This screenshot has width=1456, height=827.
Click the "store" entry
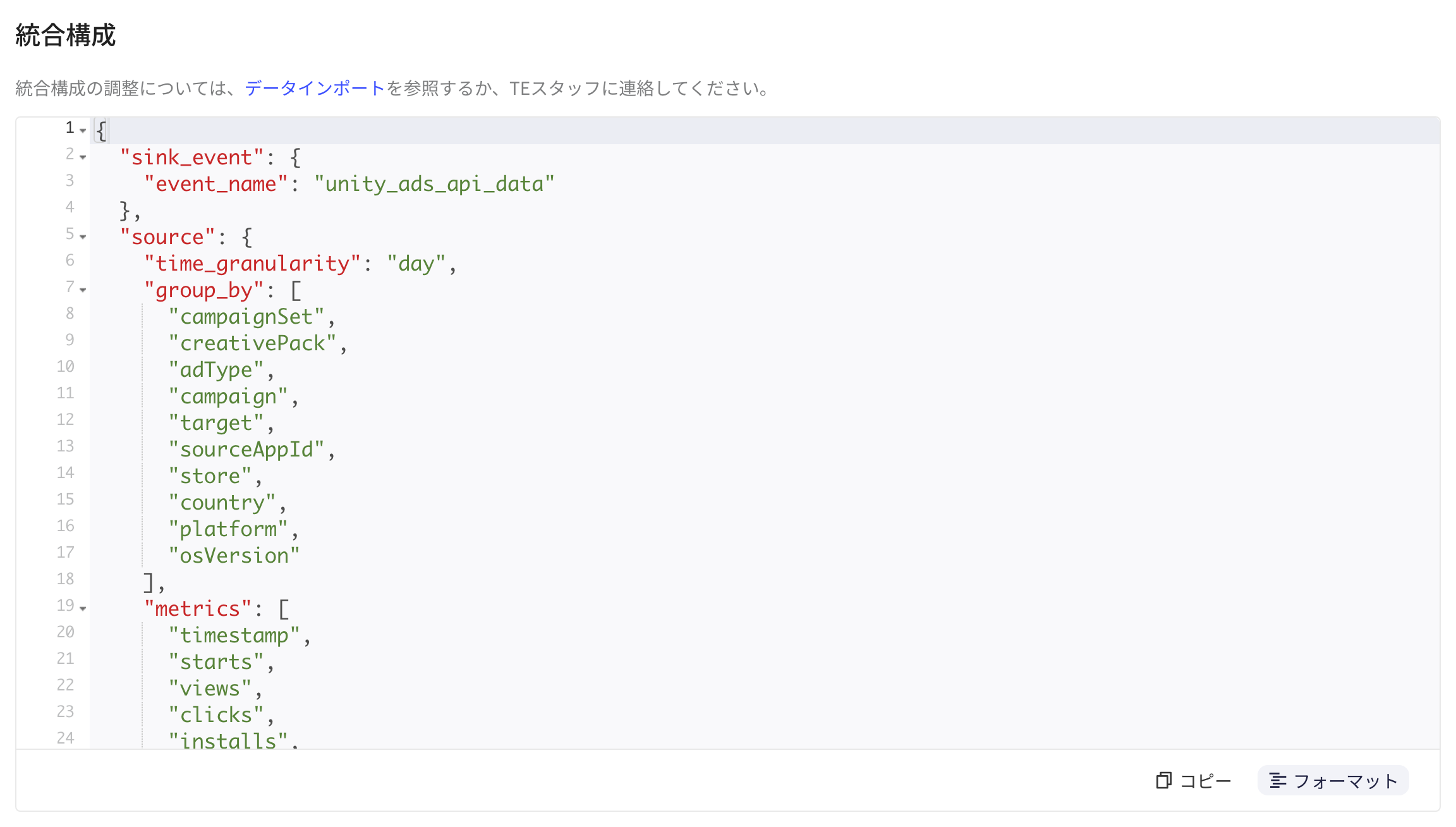[x=210, y=476]
